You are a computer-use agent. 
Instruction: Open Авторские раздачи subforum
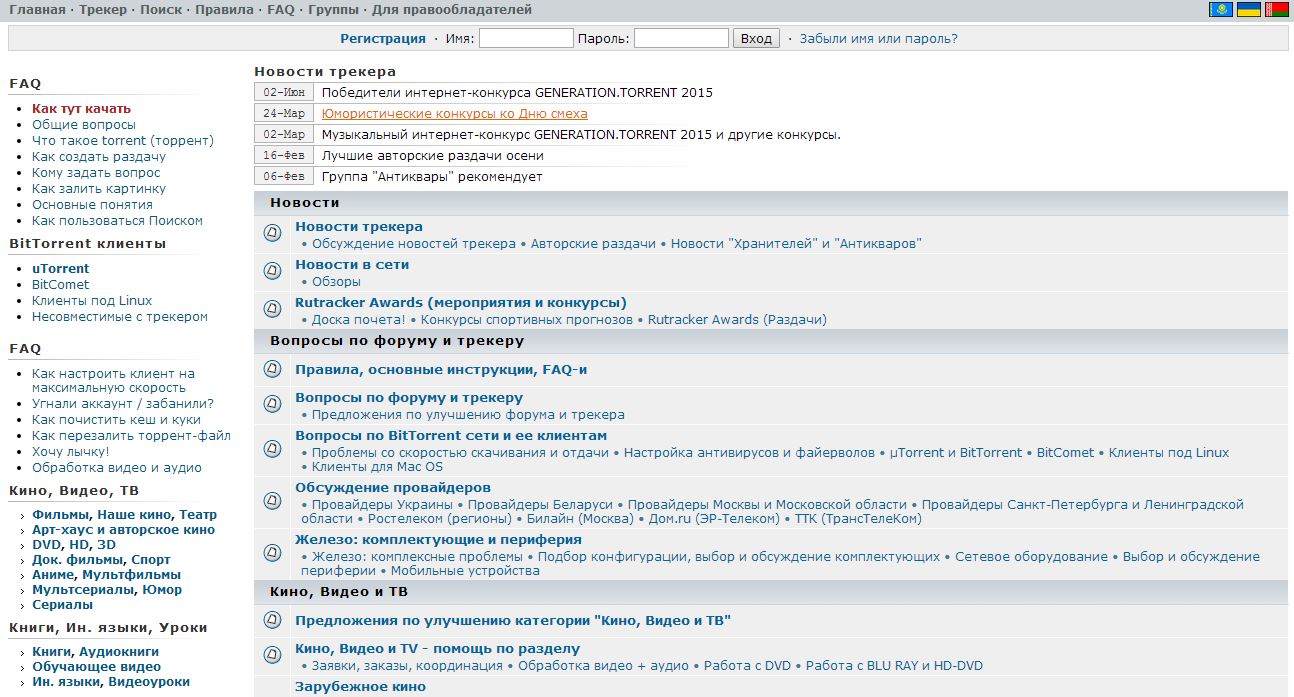[593, 243]
